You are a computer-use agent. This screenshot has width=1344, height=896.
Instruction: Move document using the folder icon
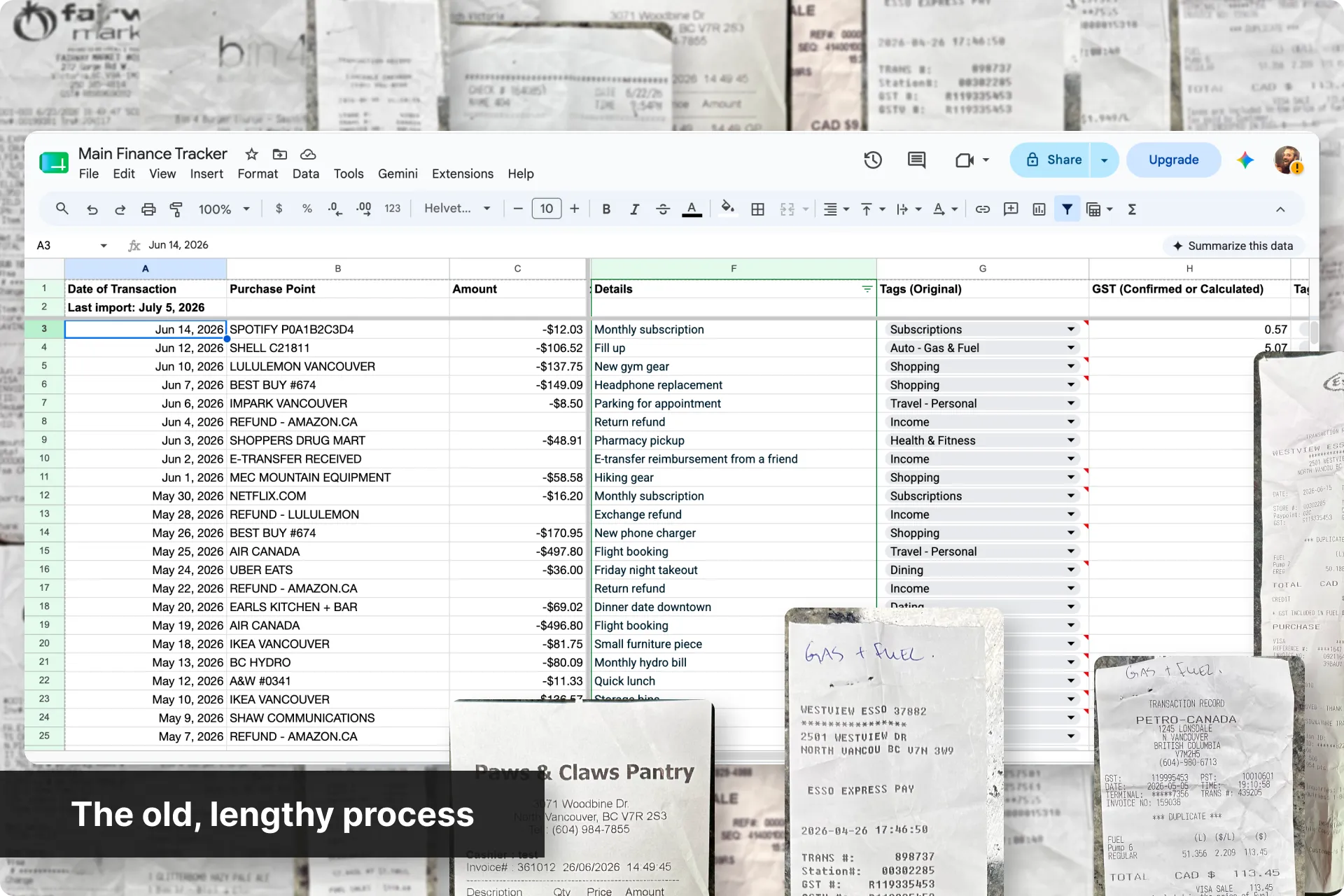[280, 154]
